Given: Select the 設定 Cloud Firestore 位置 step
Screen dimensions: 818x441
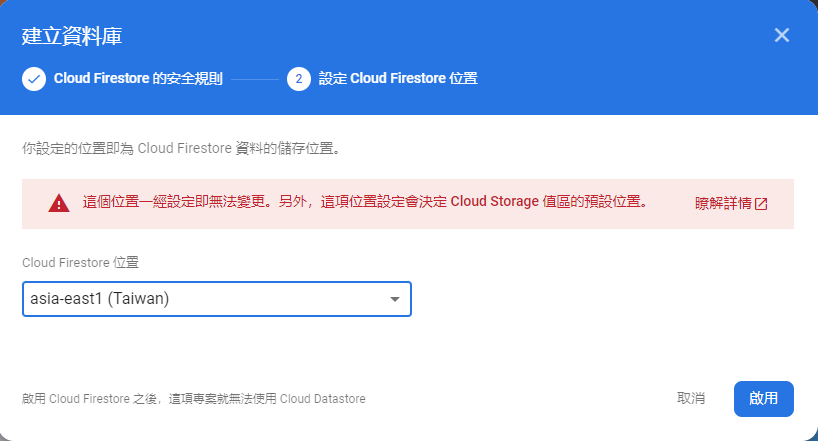Looking at the screenshot, I should (x=397, y=79).
